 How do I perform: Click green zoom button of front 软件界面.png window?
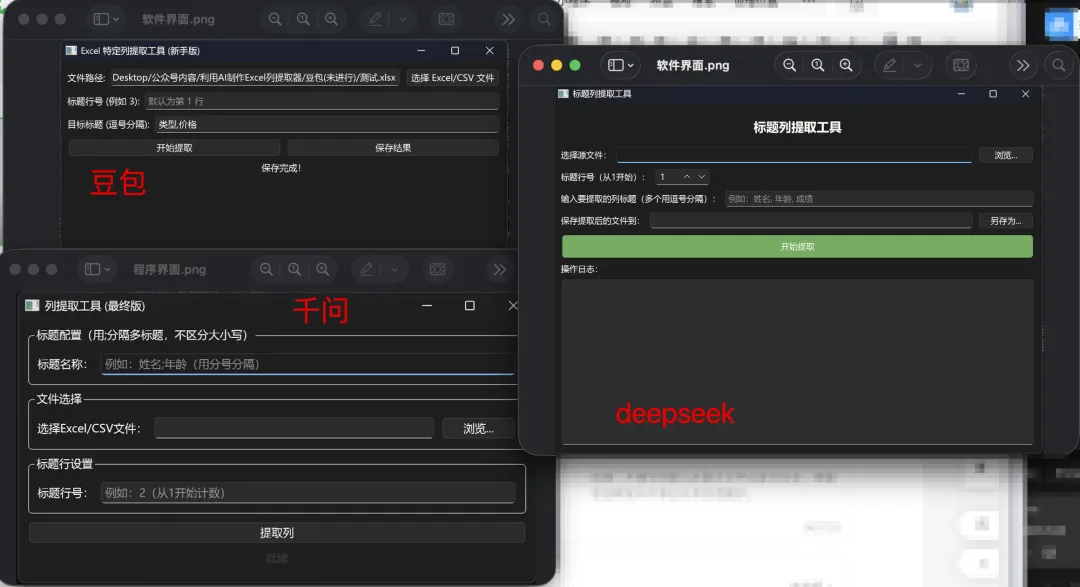coord(575,65)
